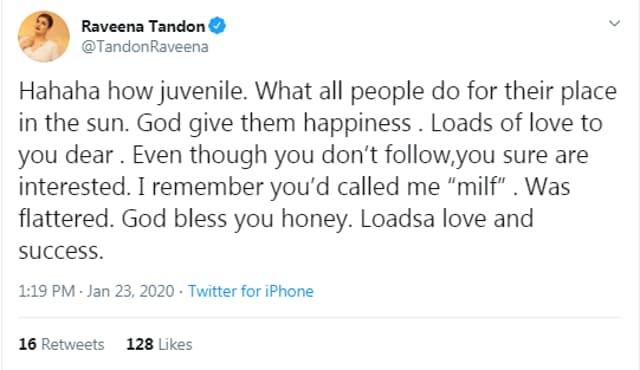Click the word "flattered" in the tweet

66,219
